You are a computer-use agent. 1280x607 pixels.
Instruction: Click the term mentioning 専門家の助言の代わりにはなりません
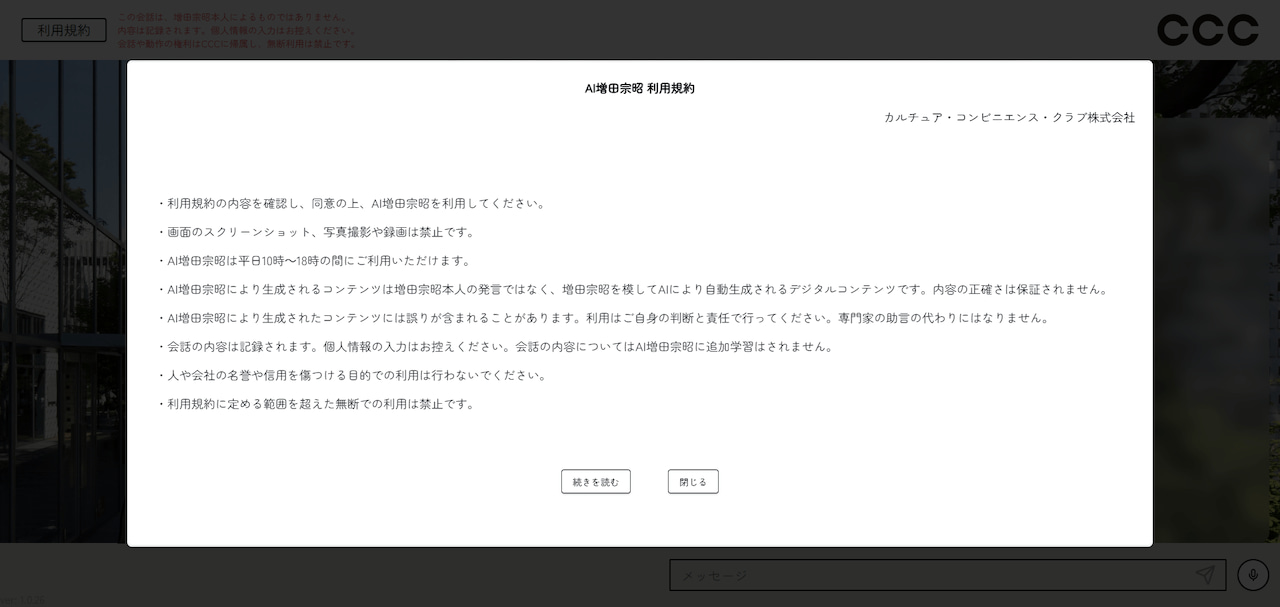tap(604, 318)
